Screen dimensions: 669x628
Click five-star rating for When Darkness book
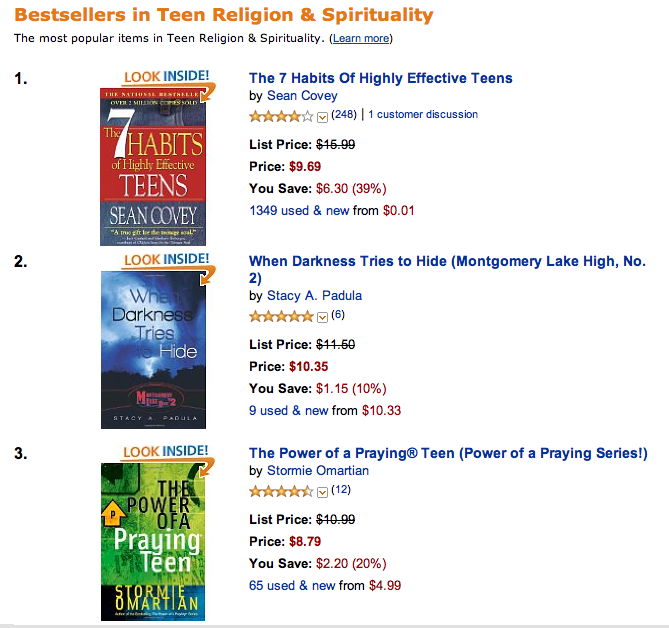(281, 316)
